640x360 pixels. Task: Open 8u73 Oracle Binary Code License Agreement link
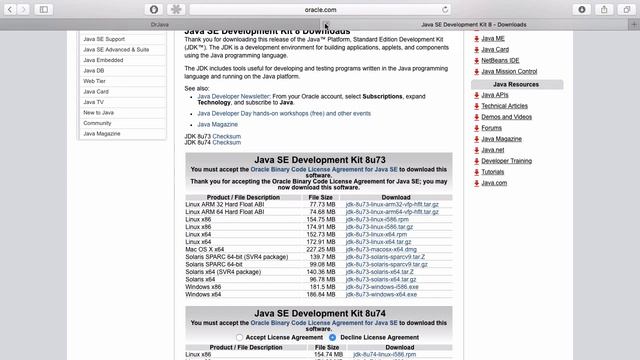click(324, 169)
